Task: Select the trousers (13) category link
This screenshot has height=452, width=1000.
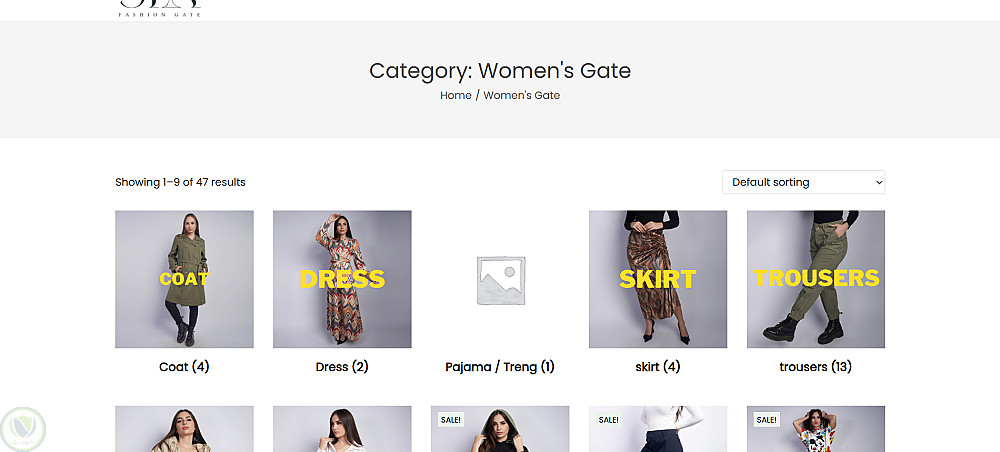Action: (816, 367)
